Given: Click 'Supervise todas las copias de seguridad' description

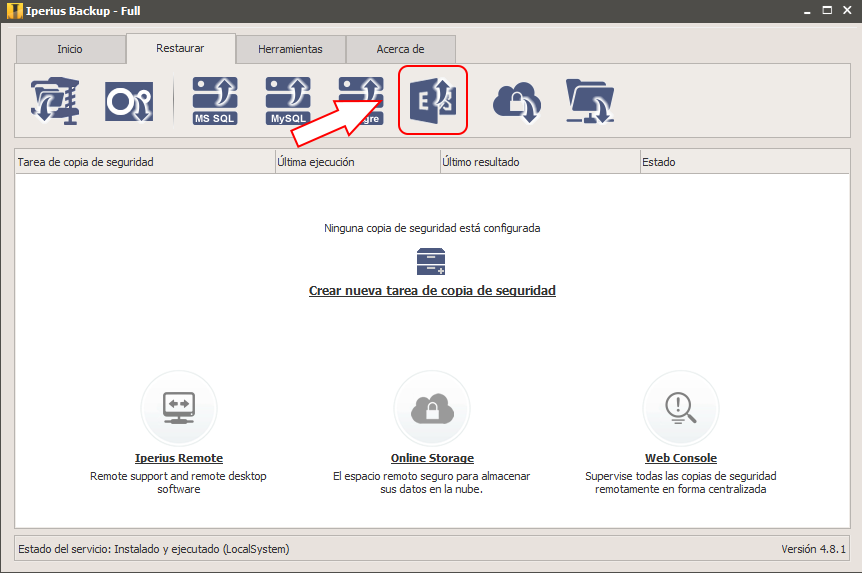Looking at the screenshot, I should pos(681,483).
